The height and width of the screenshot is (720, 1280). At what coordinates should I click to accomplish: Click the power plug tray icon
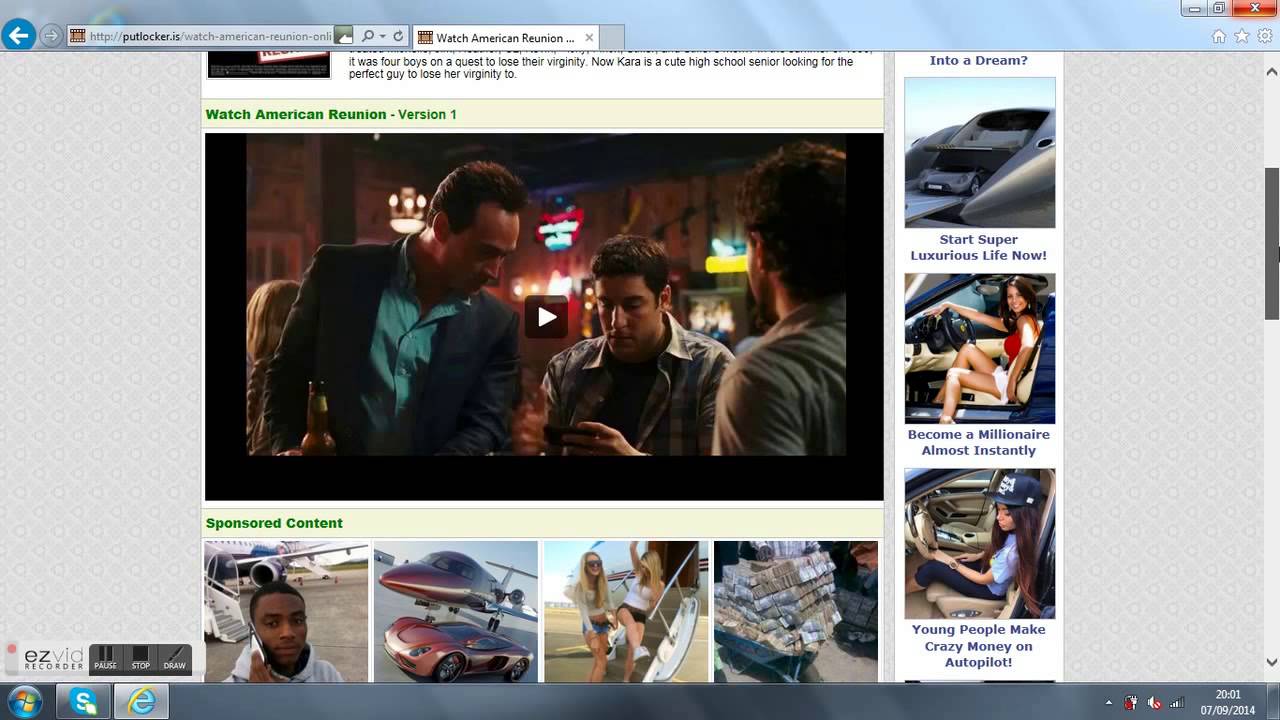pos(1131,702)
